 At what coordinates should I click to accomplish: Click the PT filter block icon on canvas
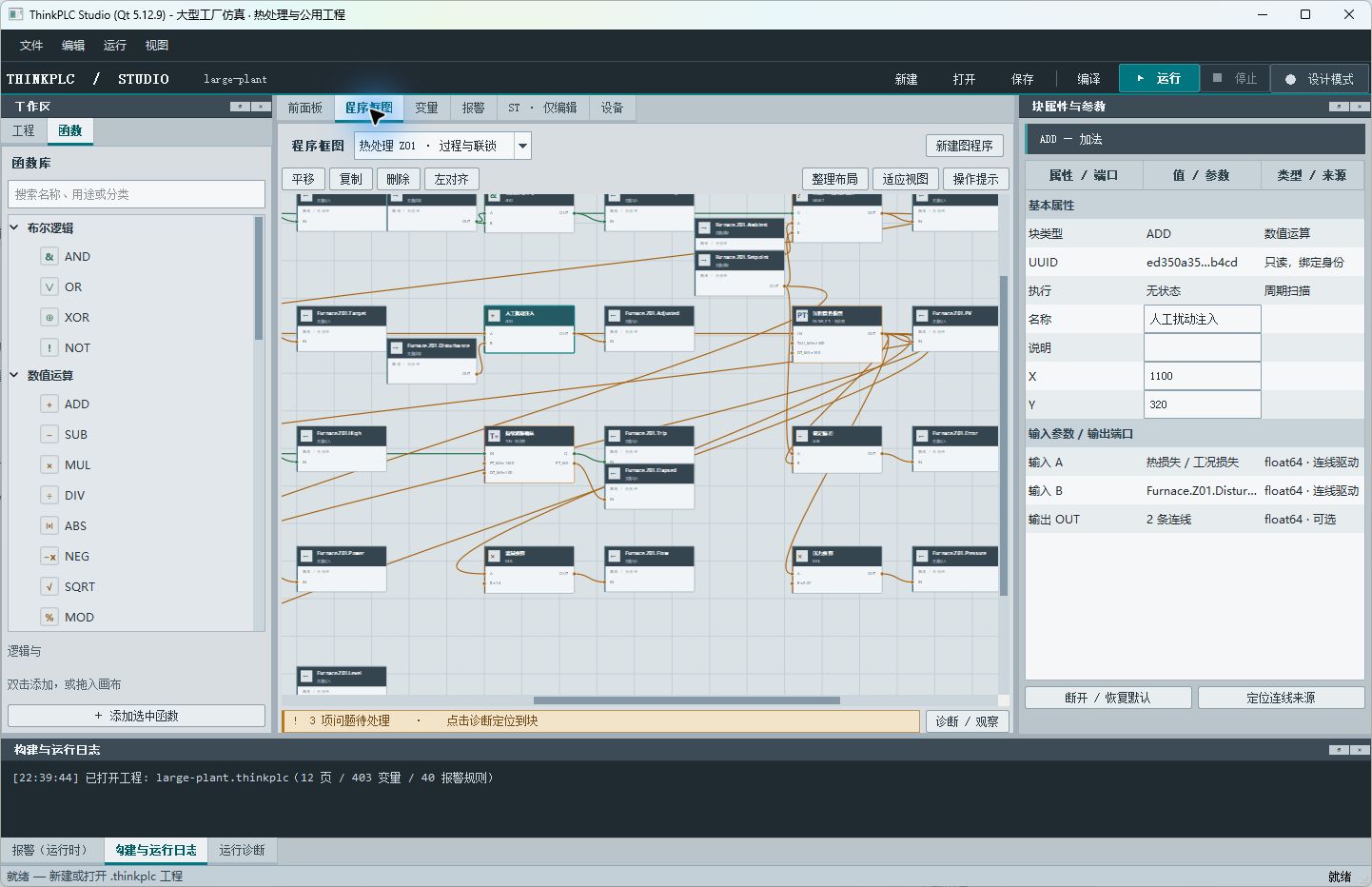[x=802, y=315]
